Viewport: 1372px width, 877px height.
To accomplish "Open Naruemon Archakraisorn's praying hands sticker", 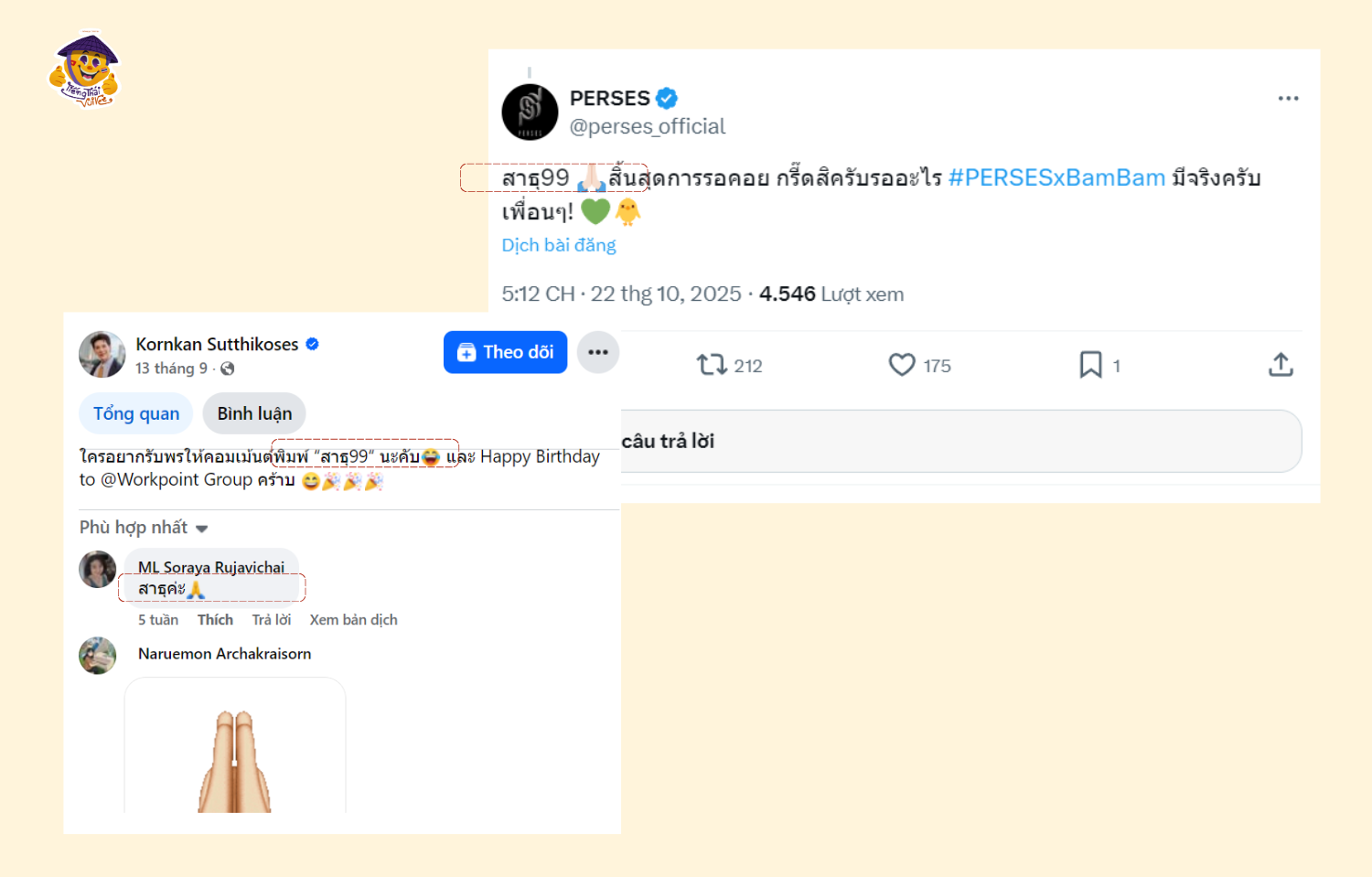I will click(235, 754).
